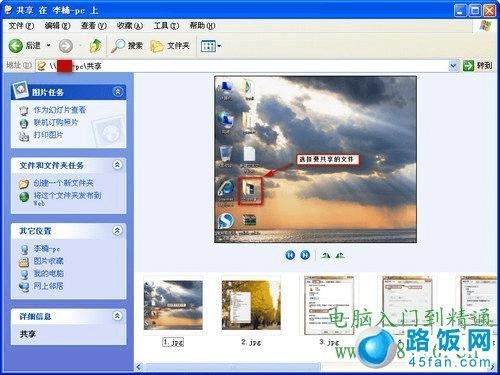Click the globe icon beside 联机订购照片

pyautogui.click(x=24, y=123)
